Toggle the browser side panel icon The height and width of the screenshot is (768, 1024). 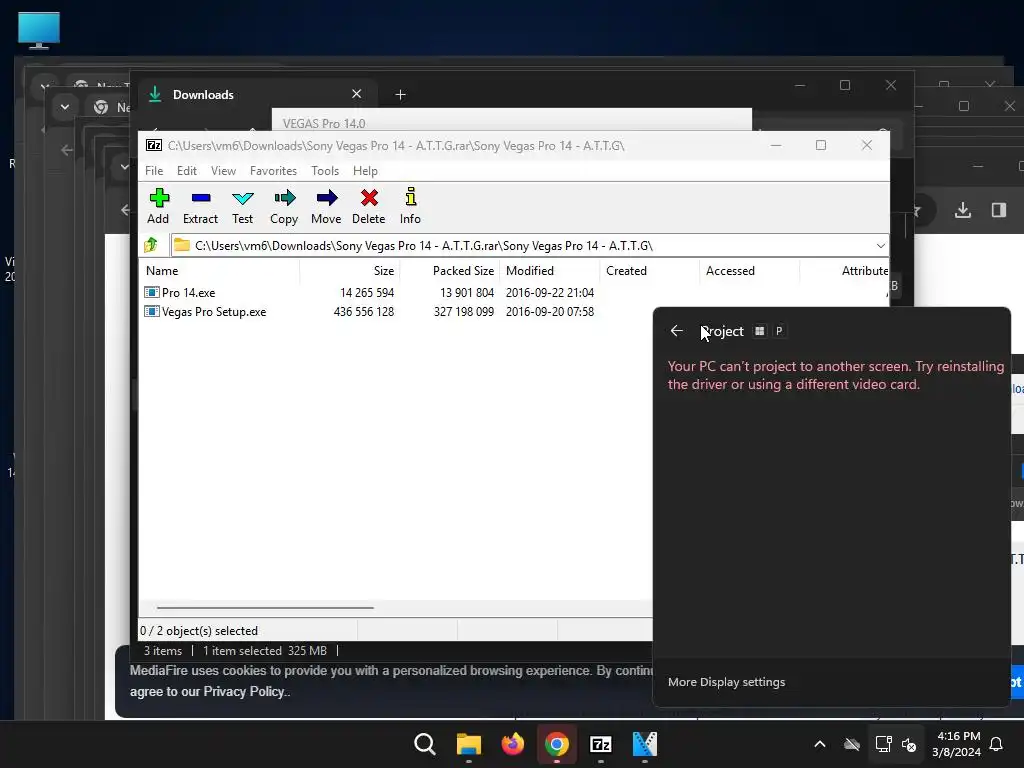point(999,210)
